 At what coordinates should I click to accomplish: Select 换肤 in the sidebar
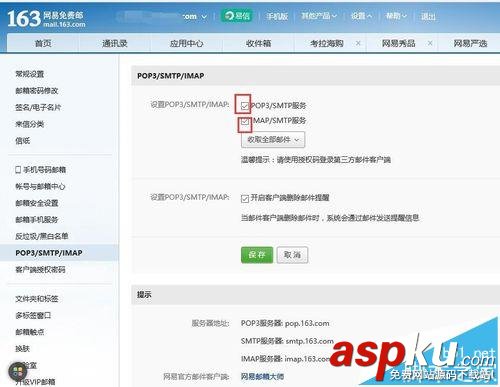[22, 349]
